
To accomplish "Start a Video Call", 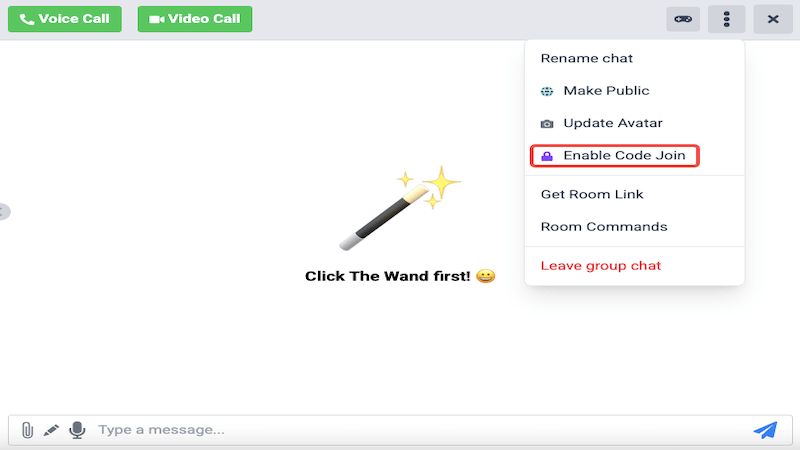I will (195, 19).
